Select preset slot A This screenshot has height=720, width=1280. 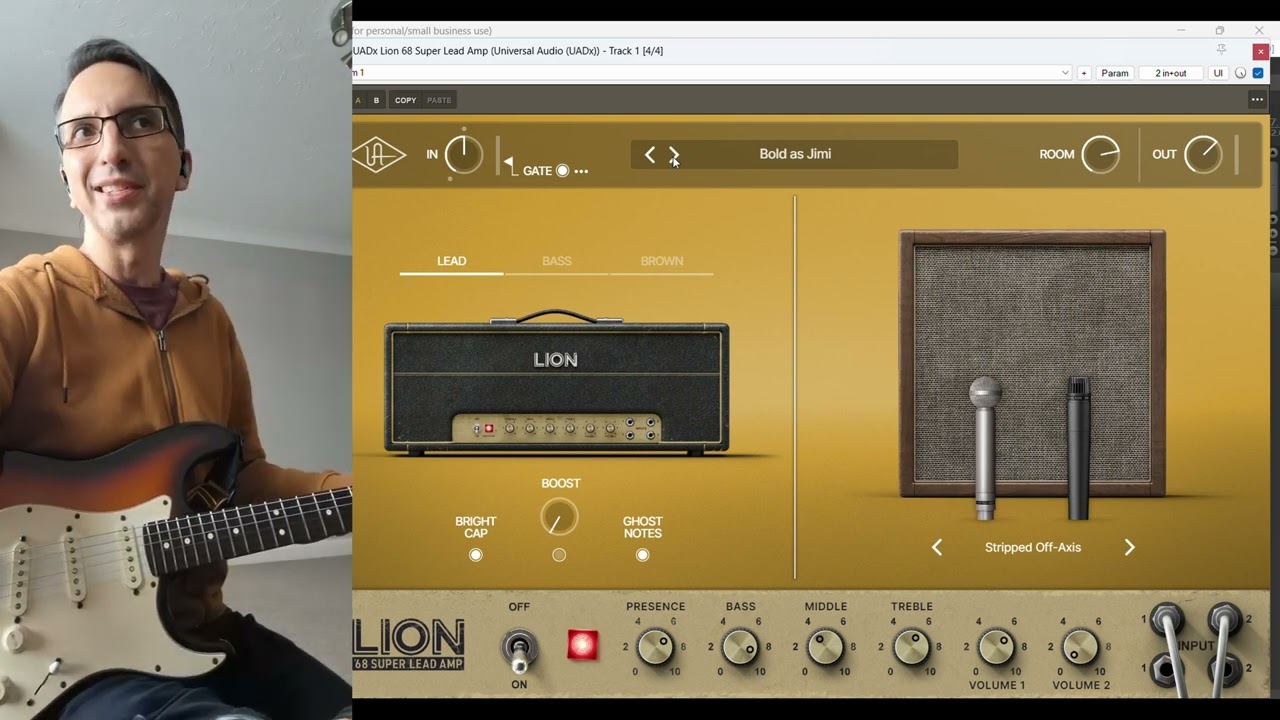[358, 100]
